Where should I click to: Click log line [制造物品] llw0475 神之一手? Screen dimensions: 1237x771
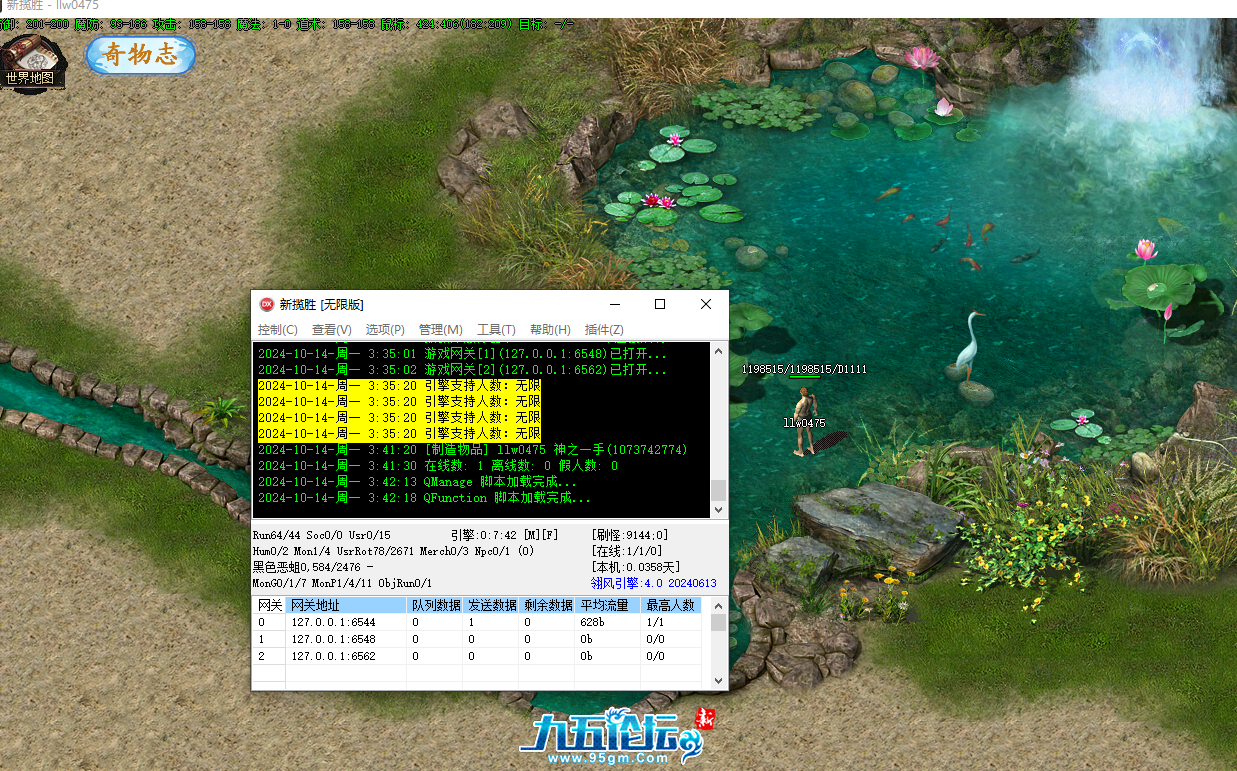click(x=472, y=450)
